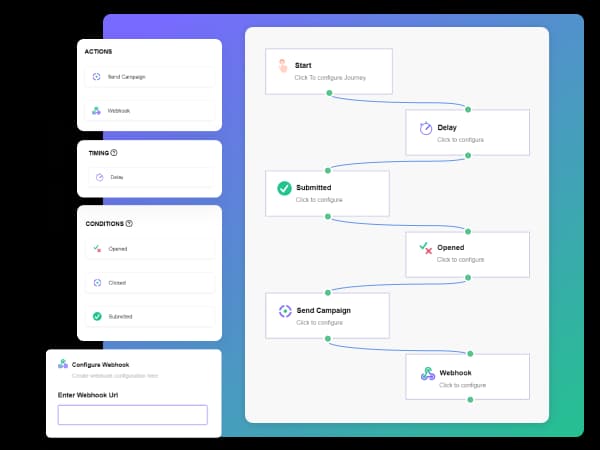Open the Submitted node to configure
The height and width of the screenshot is (450, 600).
(x=327, y=193)
